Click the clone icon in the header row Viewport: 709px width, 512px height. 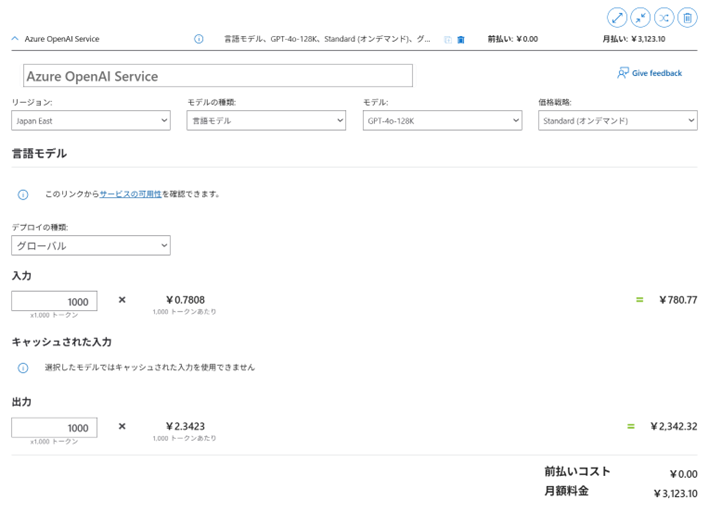[x=448, y=40]
